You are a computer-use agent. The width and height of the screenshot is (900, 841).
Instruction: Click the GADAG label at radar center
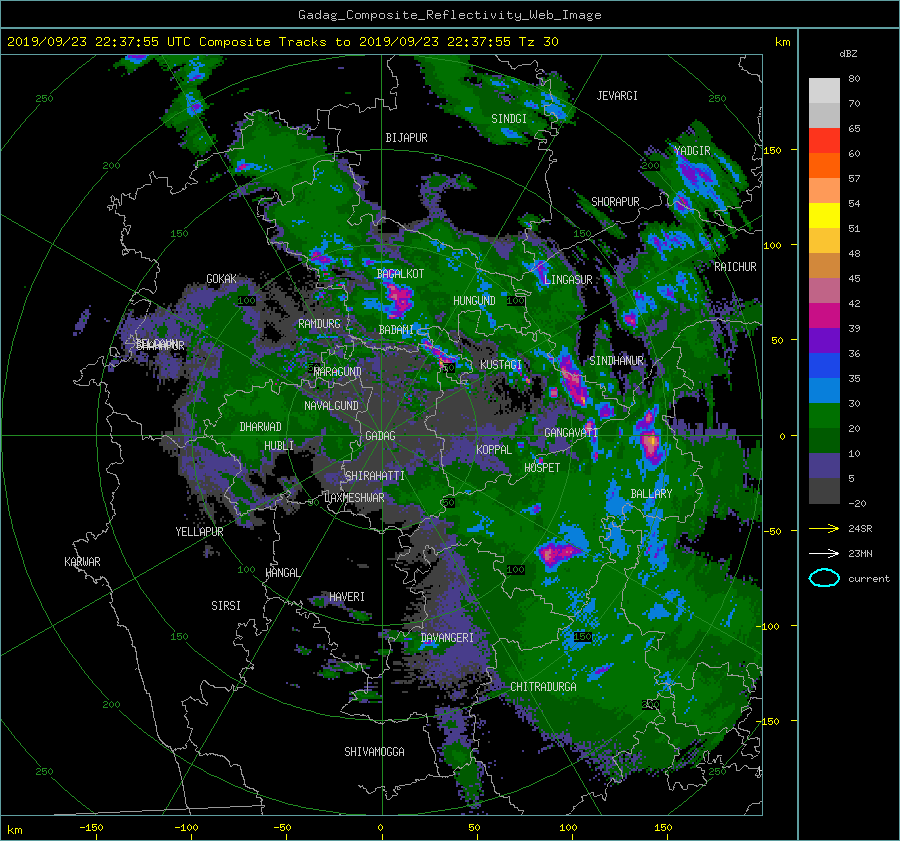pyautogui.click(x=380, y=436)
